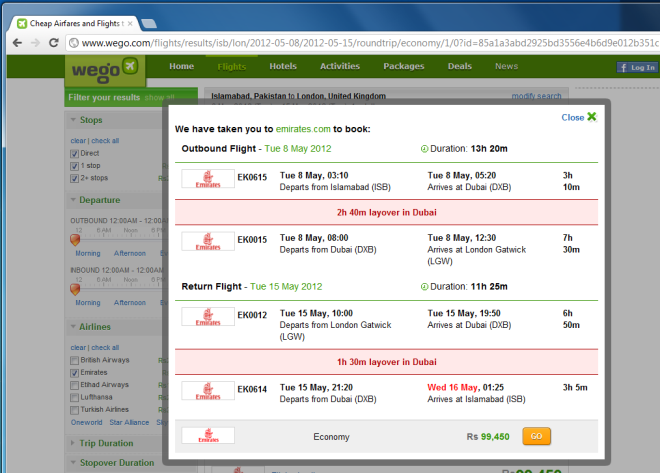The width and height of the screenshot is (660, 473).
Task: Open the Deals navigation tab
Action: click(460, 66)
